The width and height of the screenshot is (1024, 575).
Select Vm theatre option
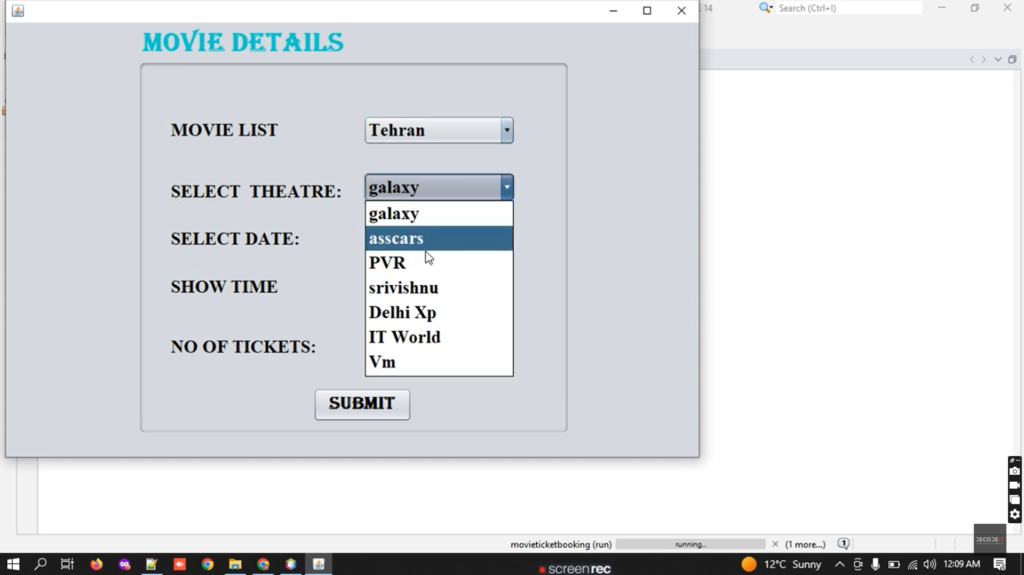point(439,362)
